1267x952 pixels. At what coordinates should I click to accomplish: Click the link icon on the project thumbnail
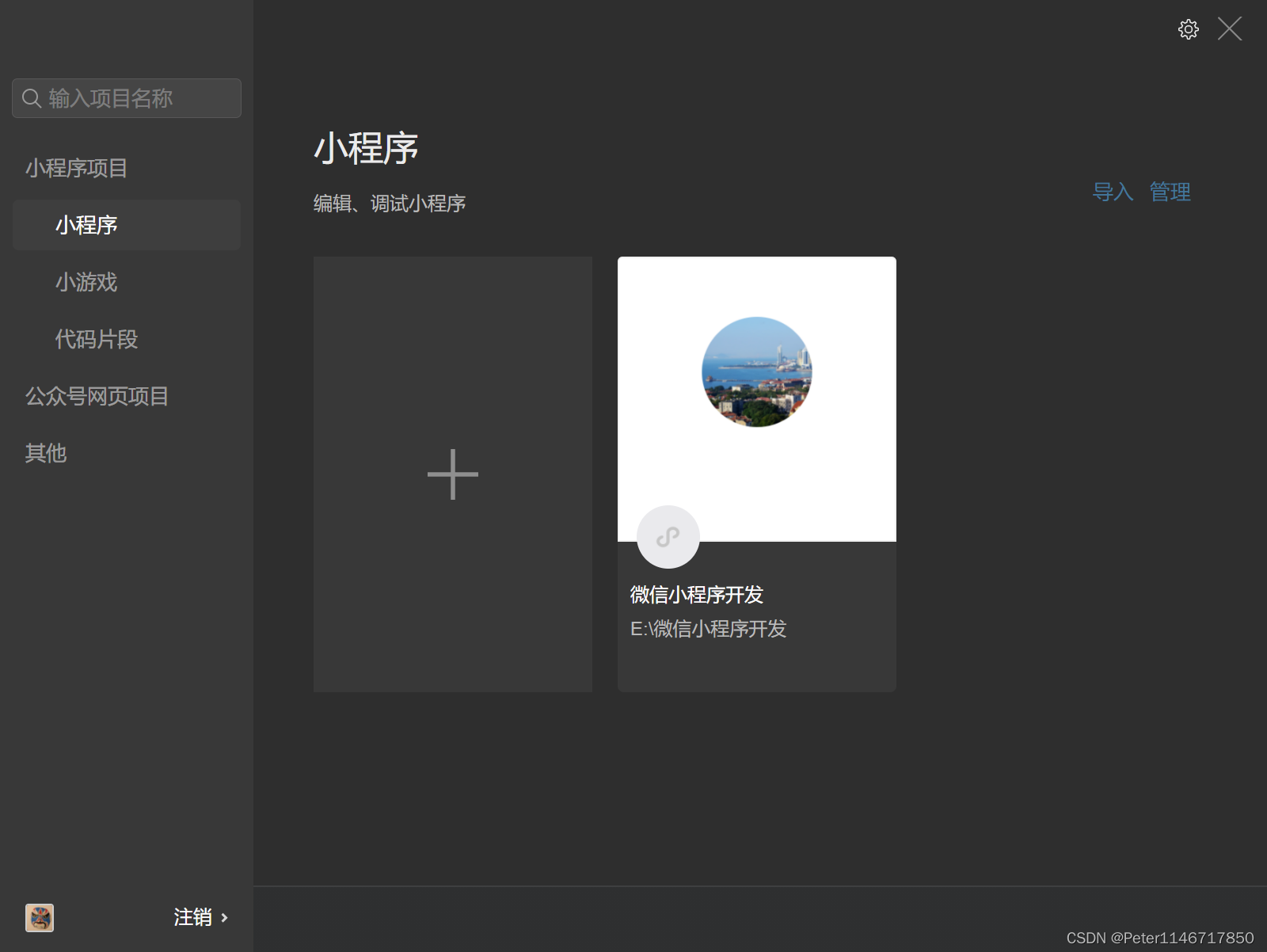pos(668,537)
